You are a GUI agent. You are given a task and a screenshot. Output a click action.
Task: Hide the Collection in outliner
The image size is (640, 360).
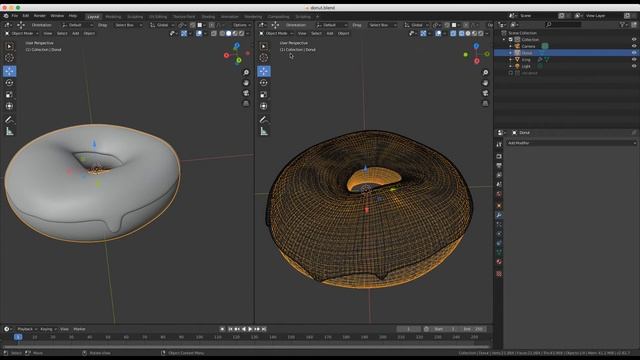click(634, 40)
